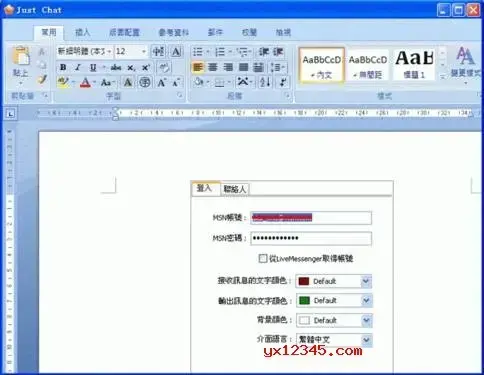
Task: Tick the 從LiveMessenger取得帳號 checkbox
Action: 263,258
